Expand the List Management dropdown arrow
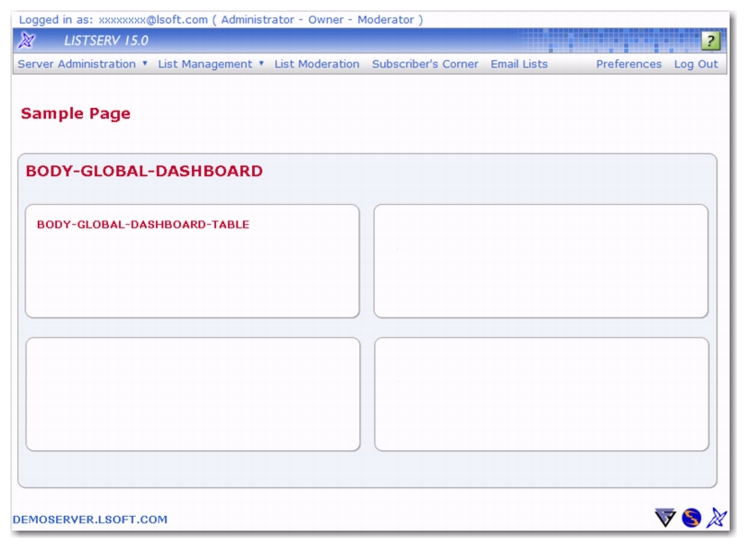 261,63
